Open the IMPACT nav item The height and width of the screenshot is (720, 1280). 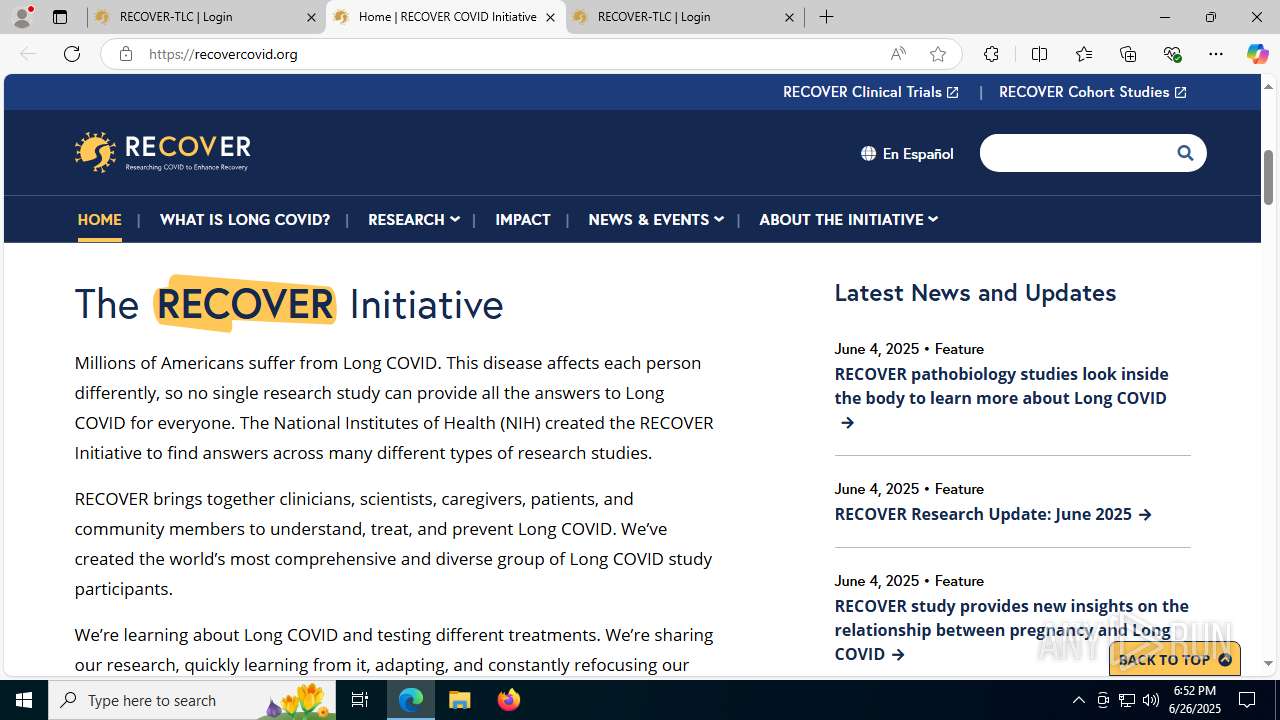pos(523,219)
